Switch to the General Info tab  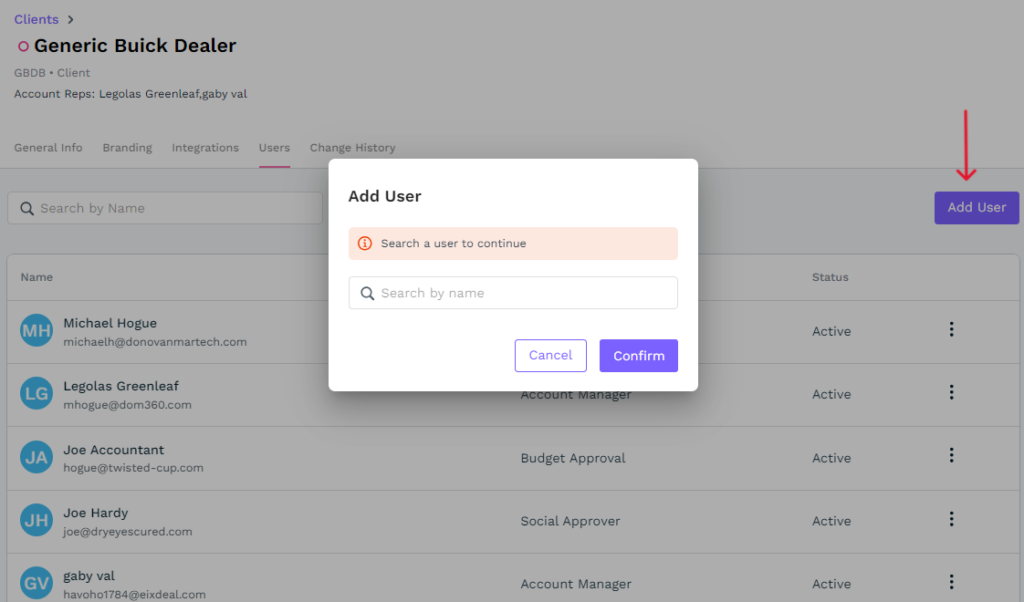[x=48, y=147]
